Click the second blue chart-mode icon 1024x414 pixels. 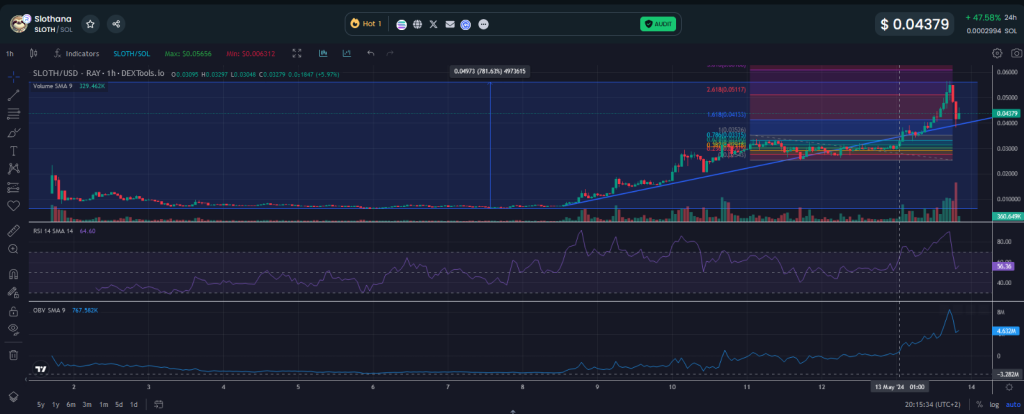[346, 54]
